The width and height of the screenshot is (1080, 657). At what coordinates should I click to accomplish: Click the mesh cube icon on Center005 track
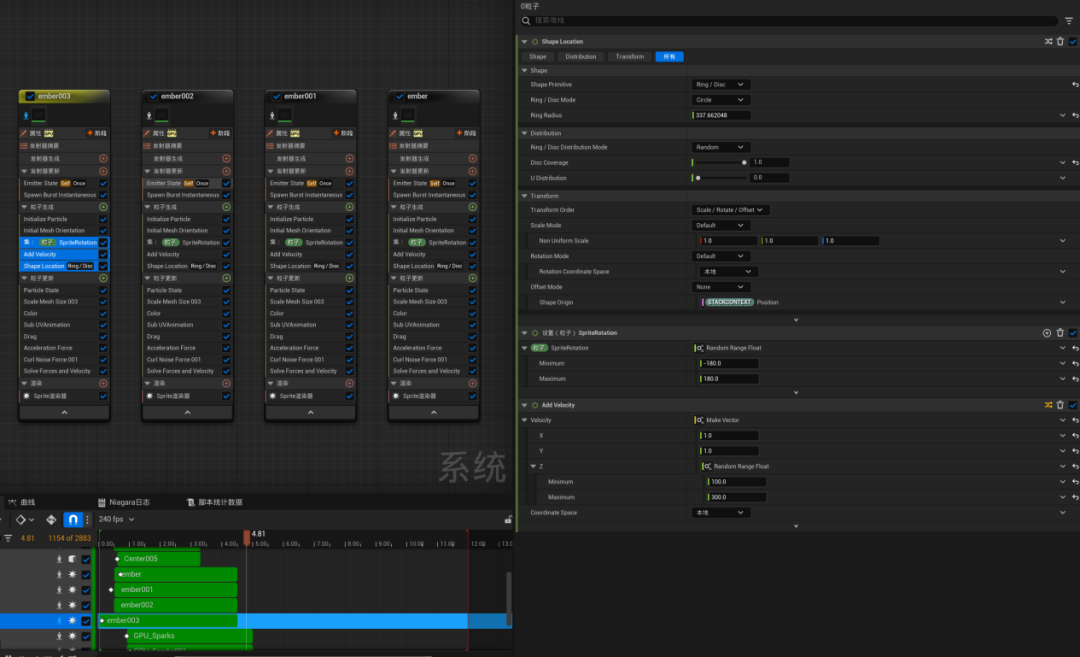pos(72,559)
